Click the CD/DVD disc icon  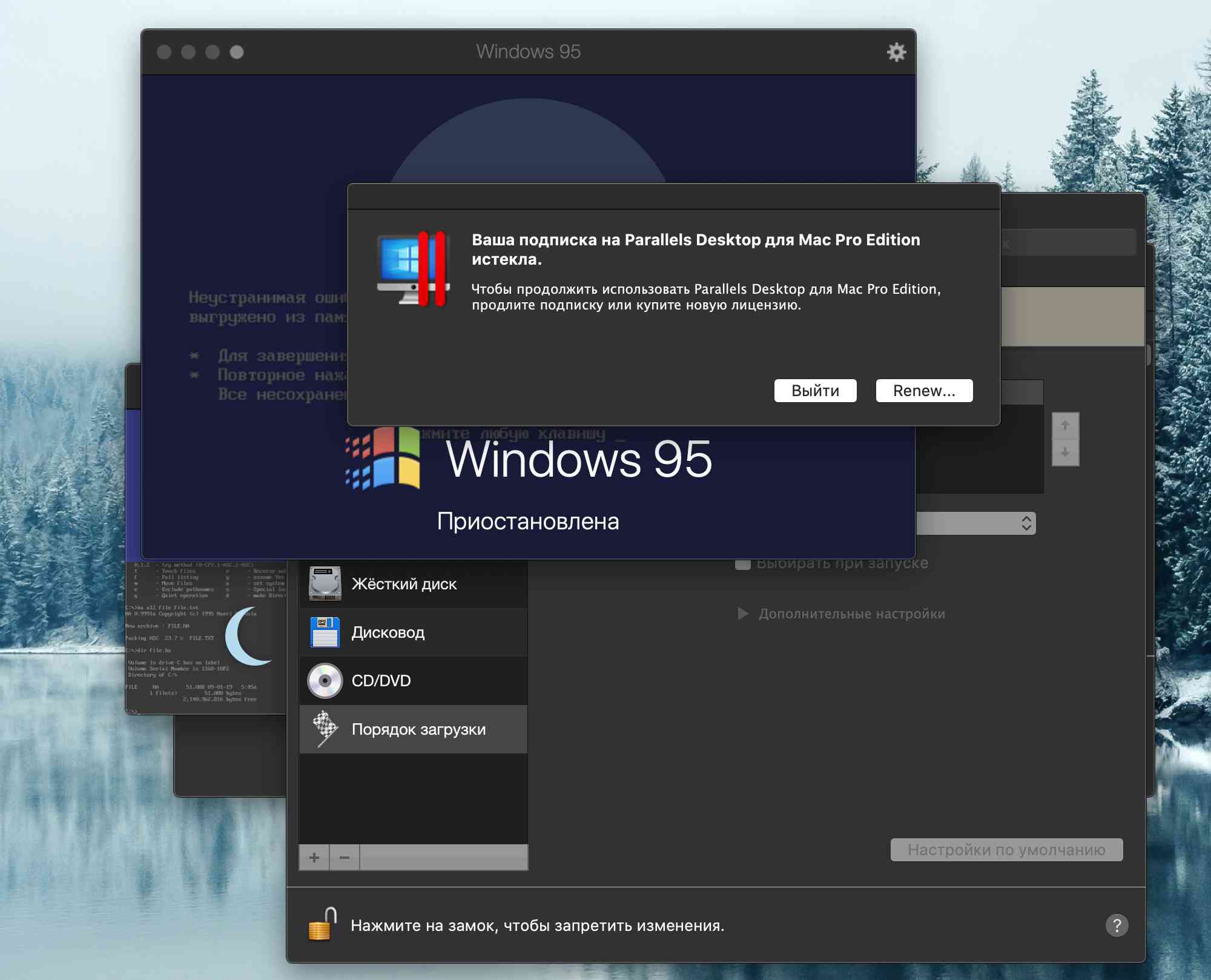[x=325, y=681]
